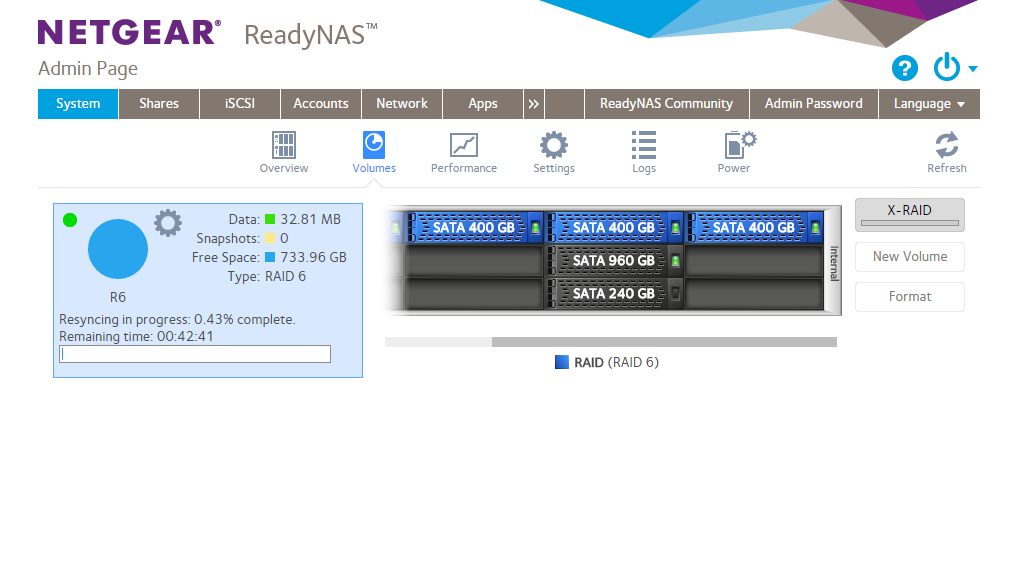Open the Settings gear icon
This screenshot has width=1017, height=568.
pos(554,145)
